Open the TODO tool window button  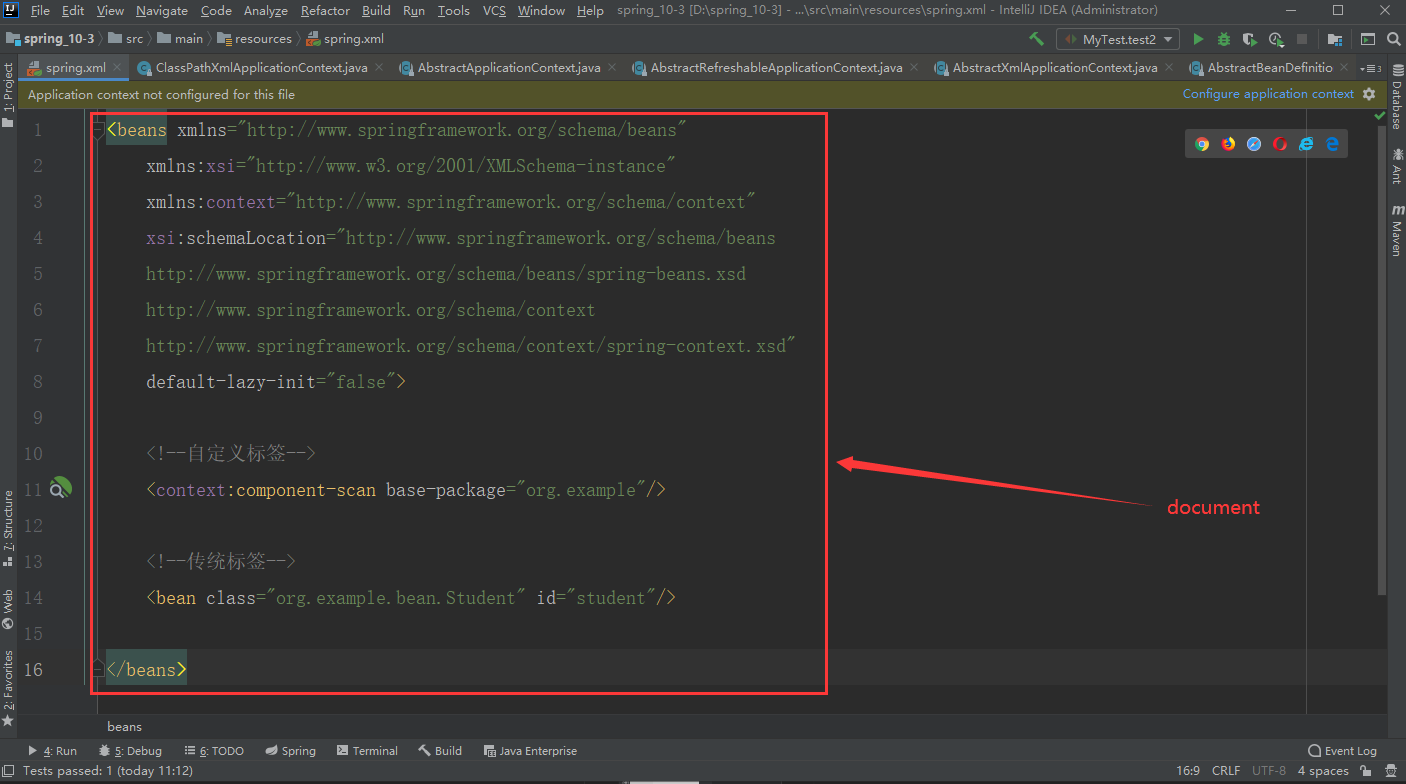click(214, 751)
